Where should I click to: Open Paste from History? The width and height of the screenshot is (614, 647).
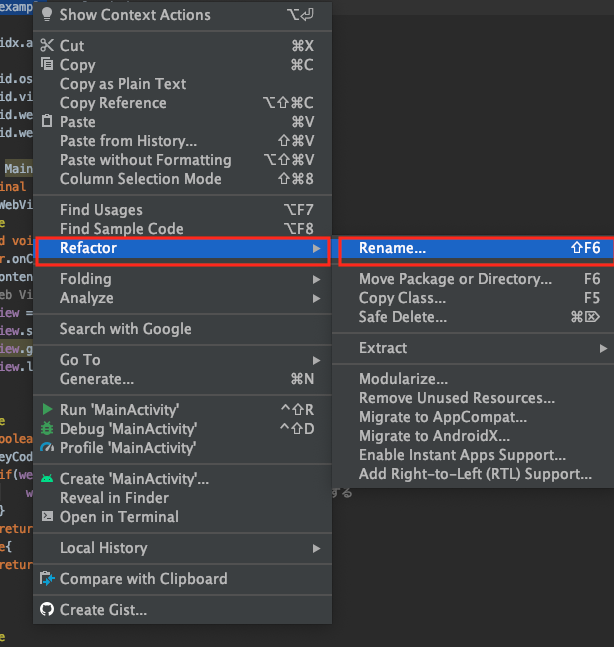click(182, 141)
